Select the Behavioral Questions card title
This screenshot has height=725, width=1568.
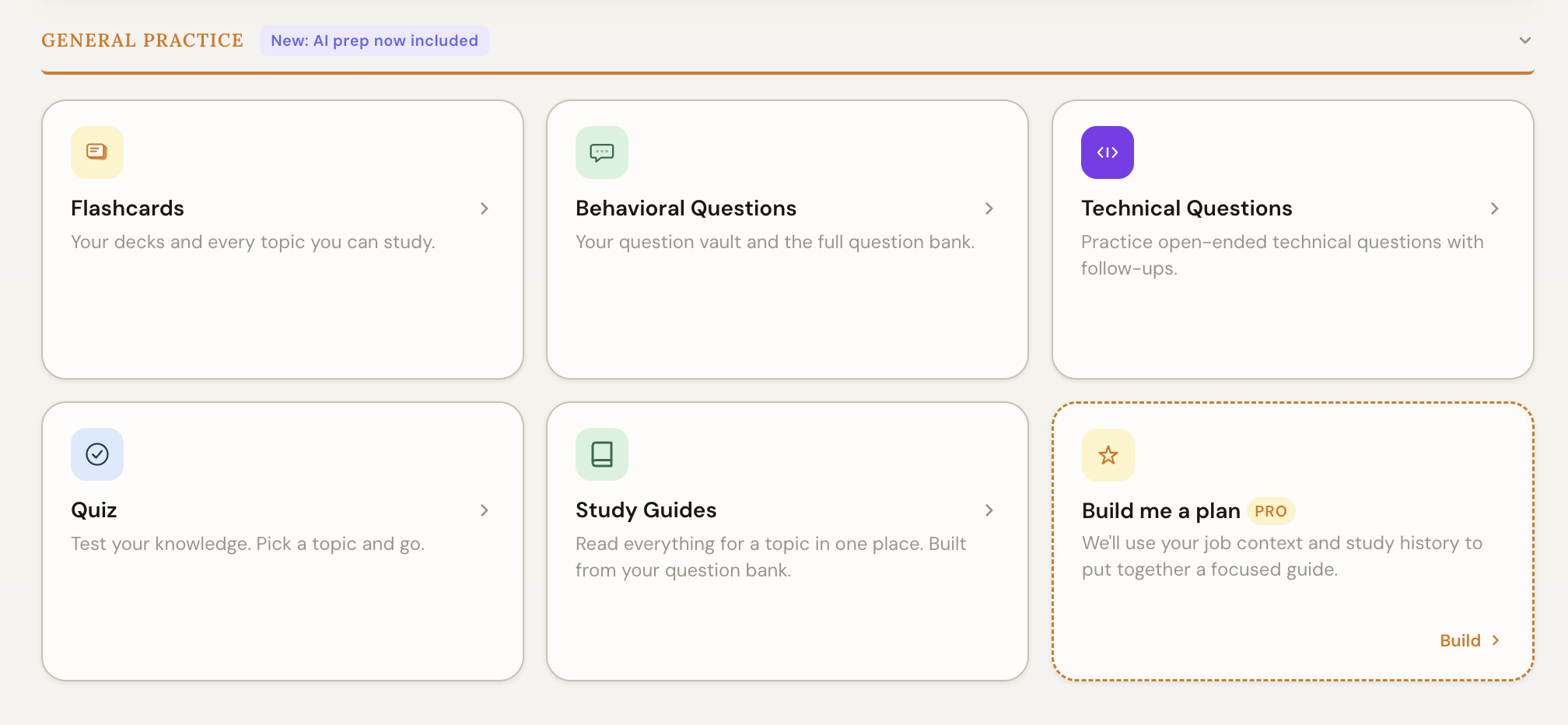click(686, 208)
